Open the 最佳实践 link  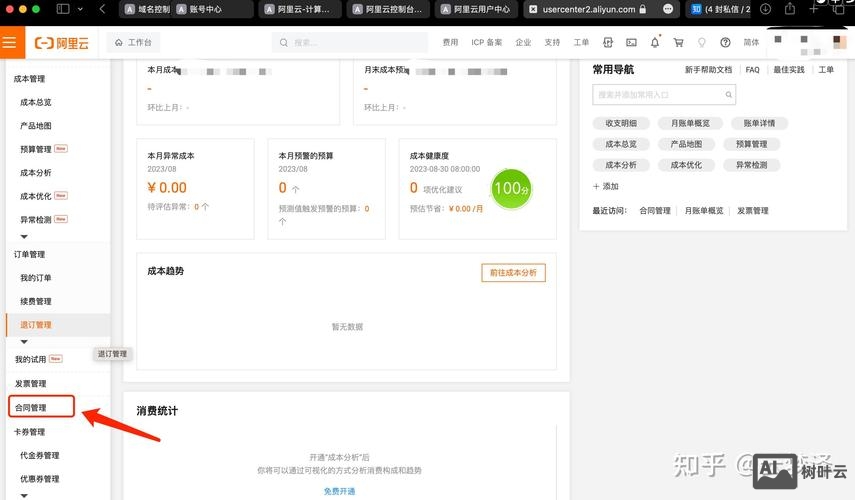[x=788, y=70]
